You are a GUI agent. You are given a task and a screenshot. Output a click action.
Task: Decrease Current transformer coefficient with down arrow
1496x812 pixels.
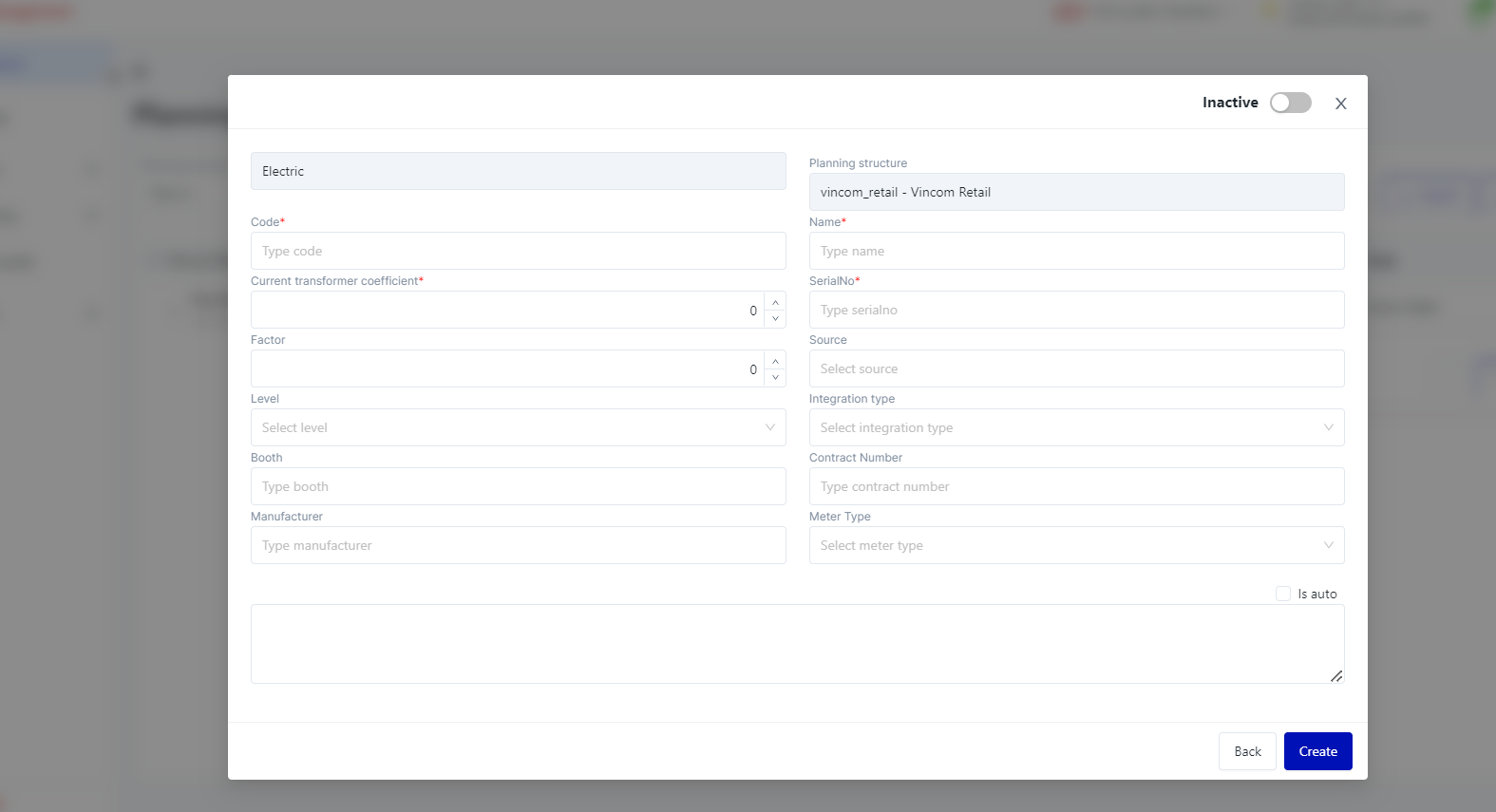pos(775,319)
